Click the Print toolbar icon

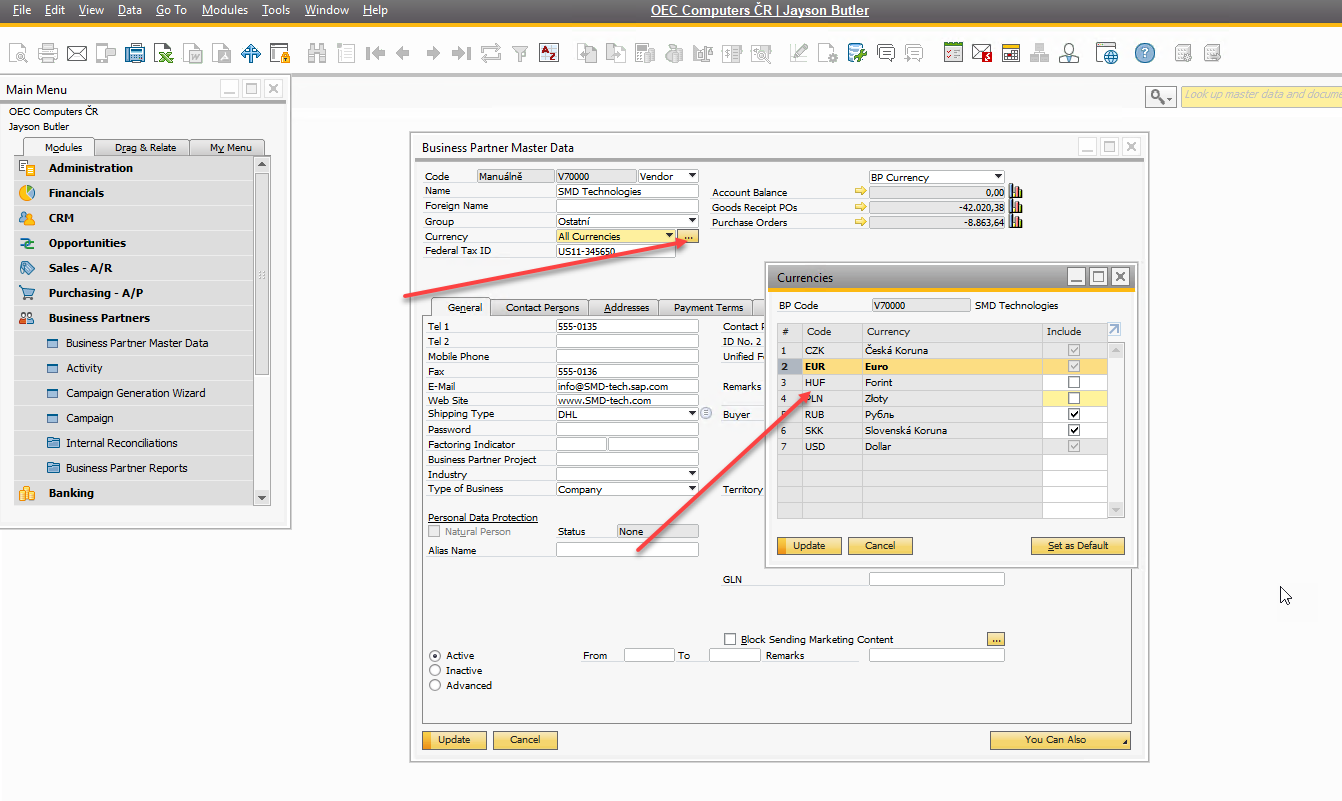(x=47, y=53)
